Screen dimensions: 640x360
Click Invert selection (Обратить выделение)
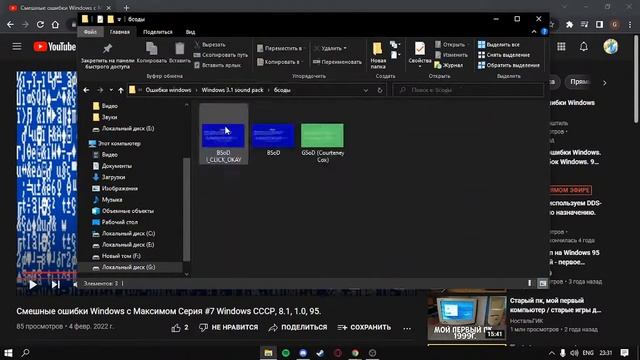point(509,65)
